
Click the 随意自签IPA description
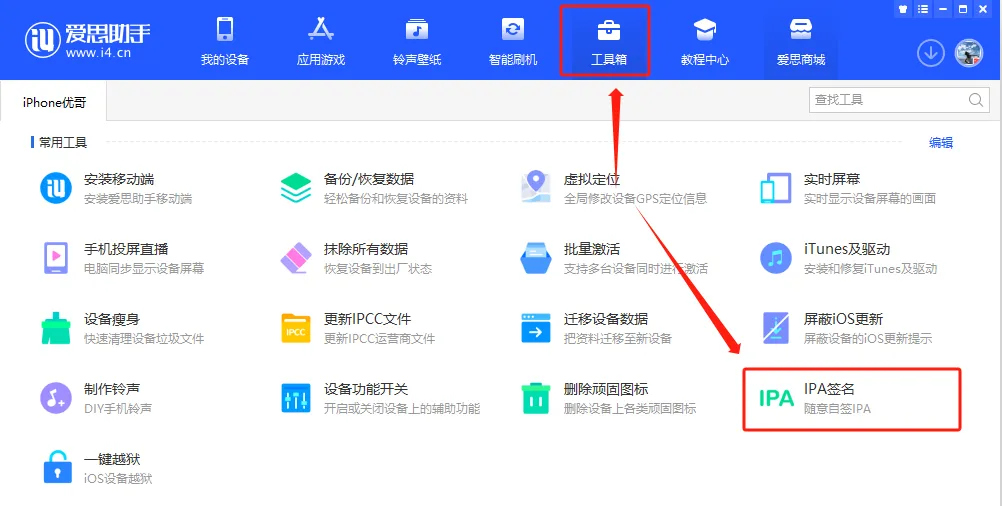(x=837, y=408)
